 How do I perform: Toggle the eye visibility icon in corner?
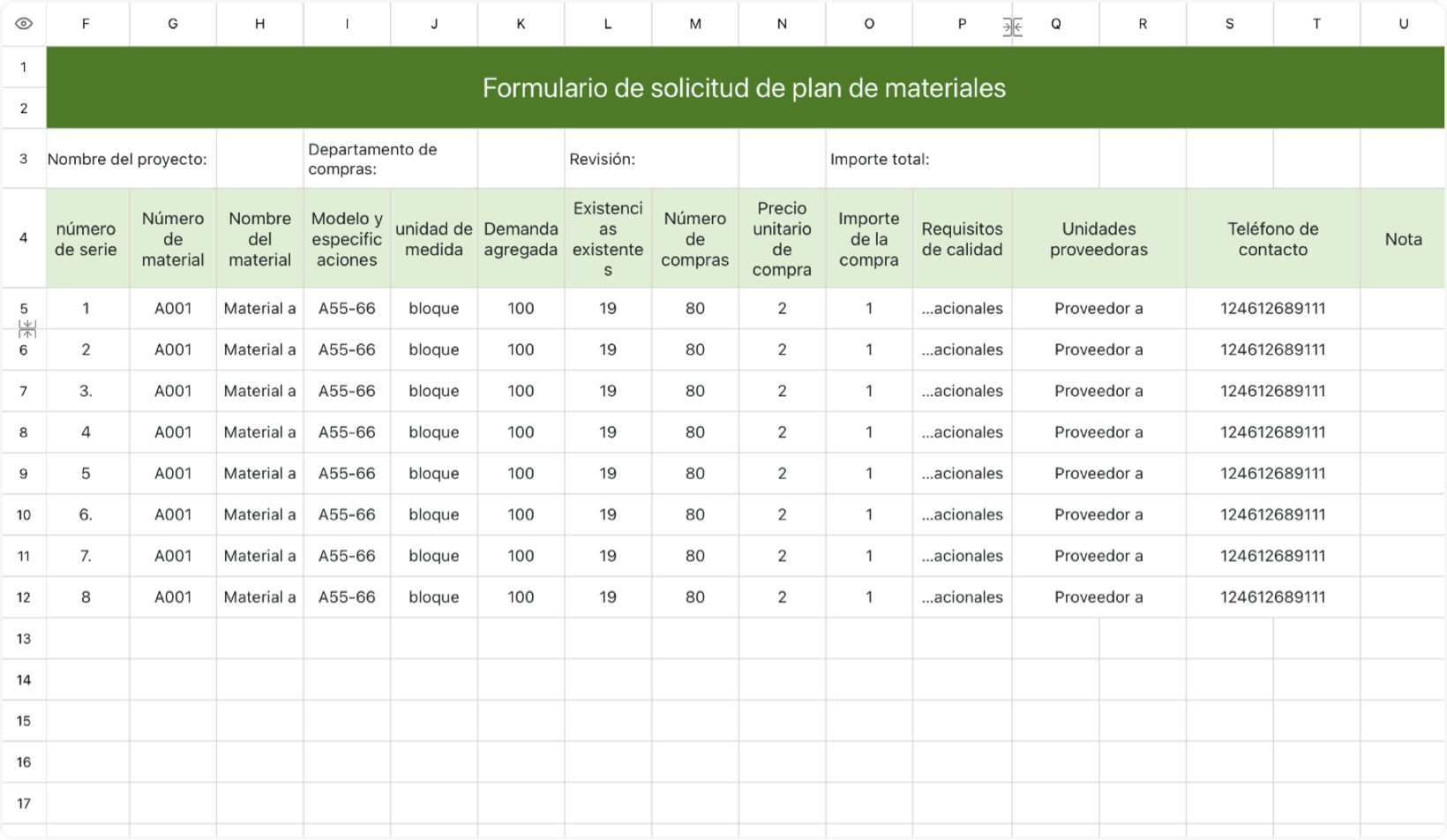[x=24, y=24]
